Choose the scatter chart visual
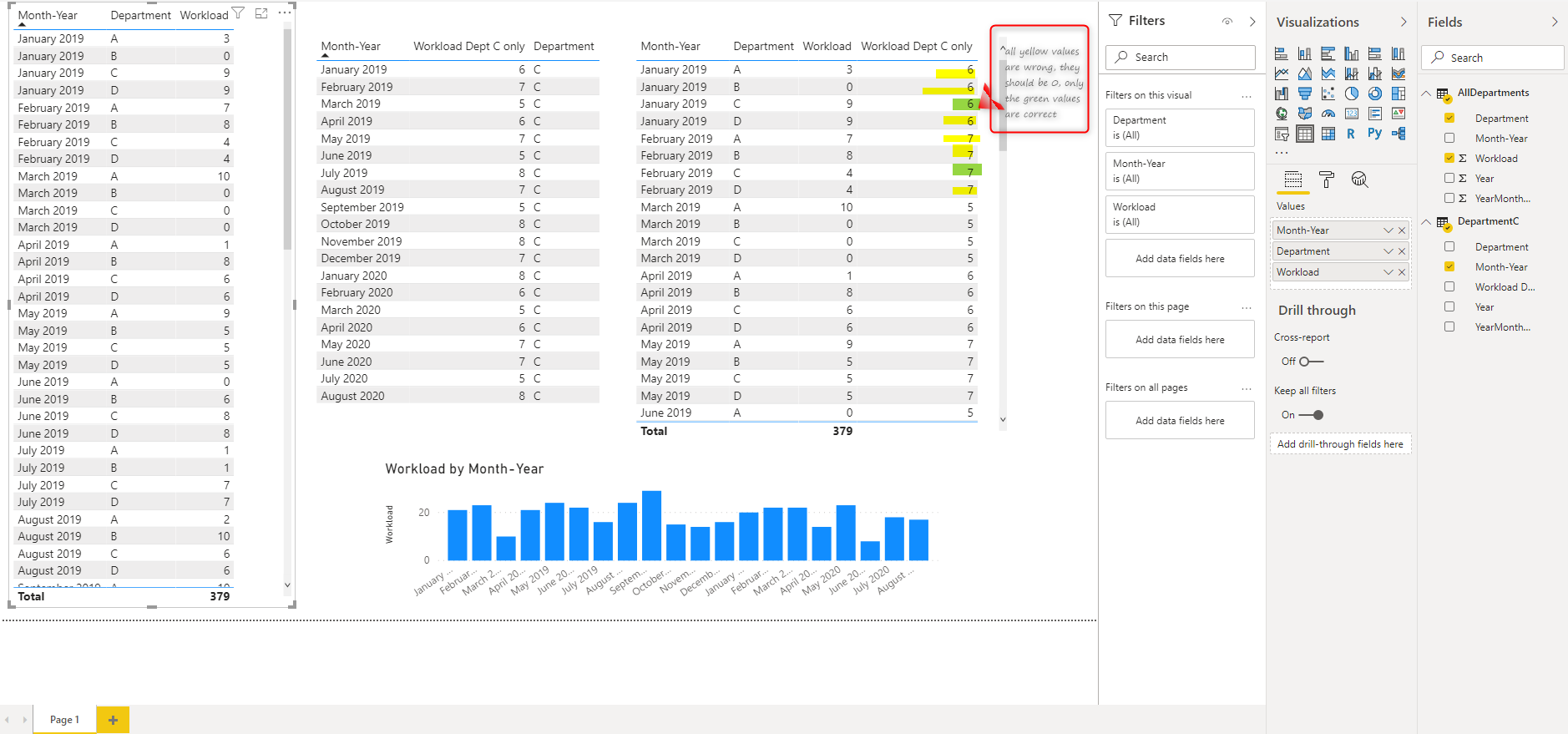Viewport: 1568px width, 734px height. [1328, 94]
